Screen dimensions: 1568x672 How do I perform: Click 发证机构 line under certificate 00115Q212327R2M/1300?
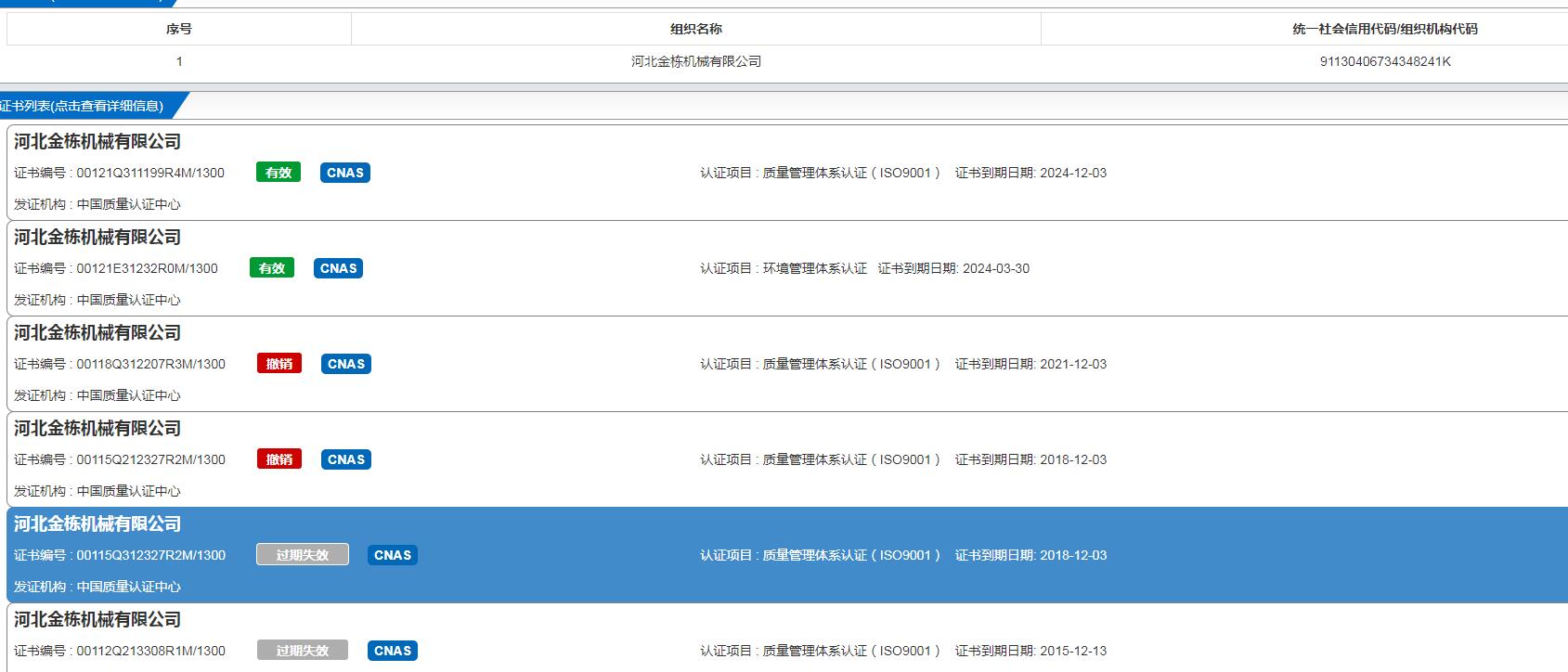(97, 491)
